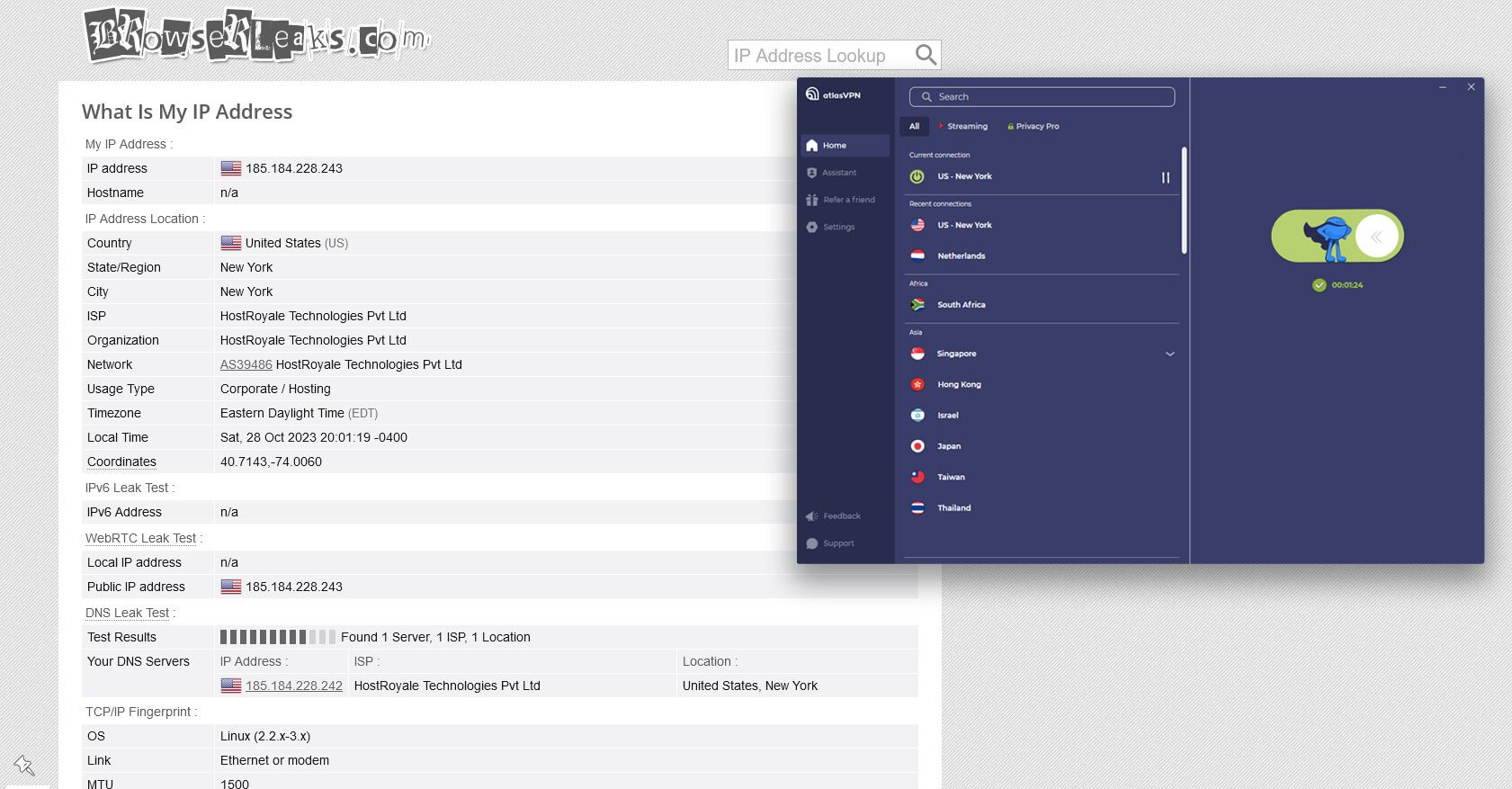The height and width of the screenshot is (789, 1512).
Task: Open the AS39486 network link
Action: [x=246, y=364]
